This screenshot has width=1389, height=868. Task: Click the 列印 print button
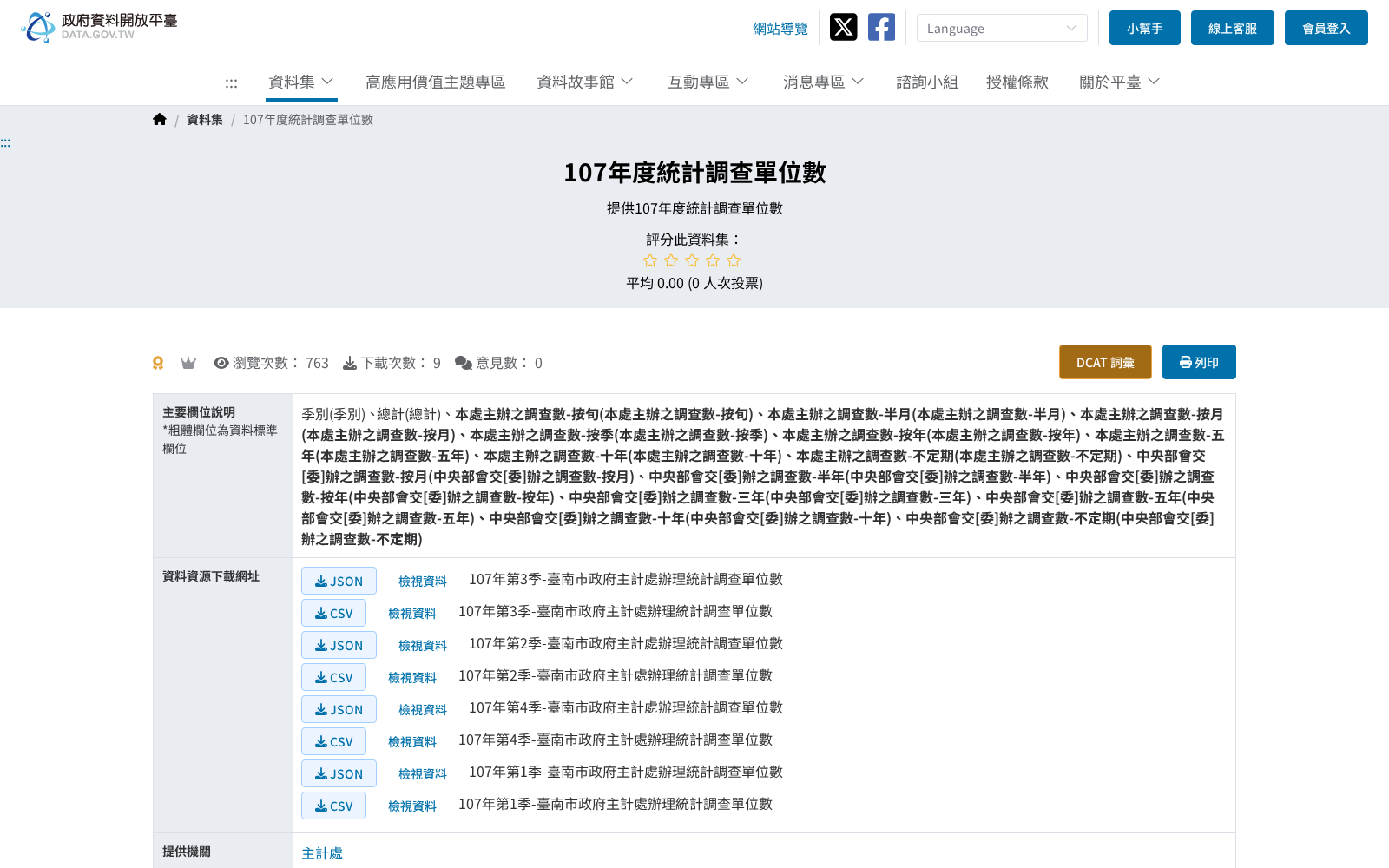(1199, 362)
